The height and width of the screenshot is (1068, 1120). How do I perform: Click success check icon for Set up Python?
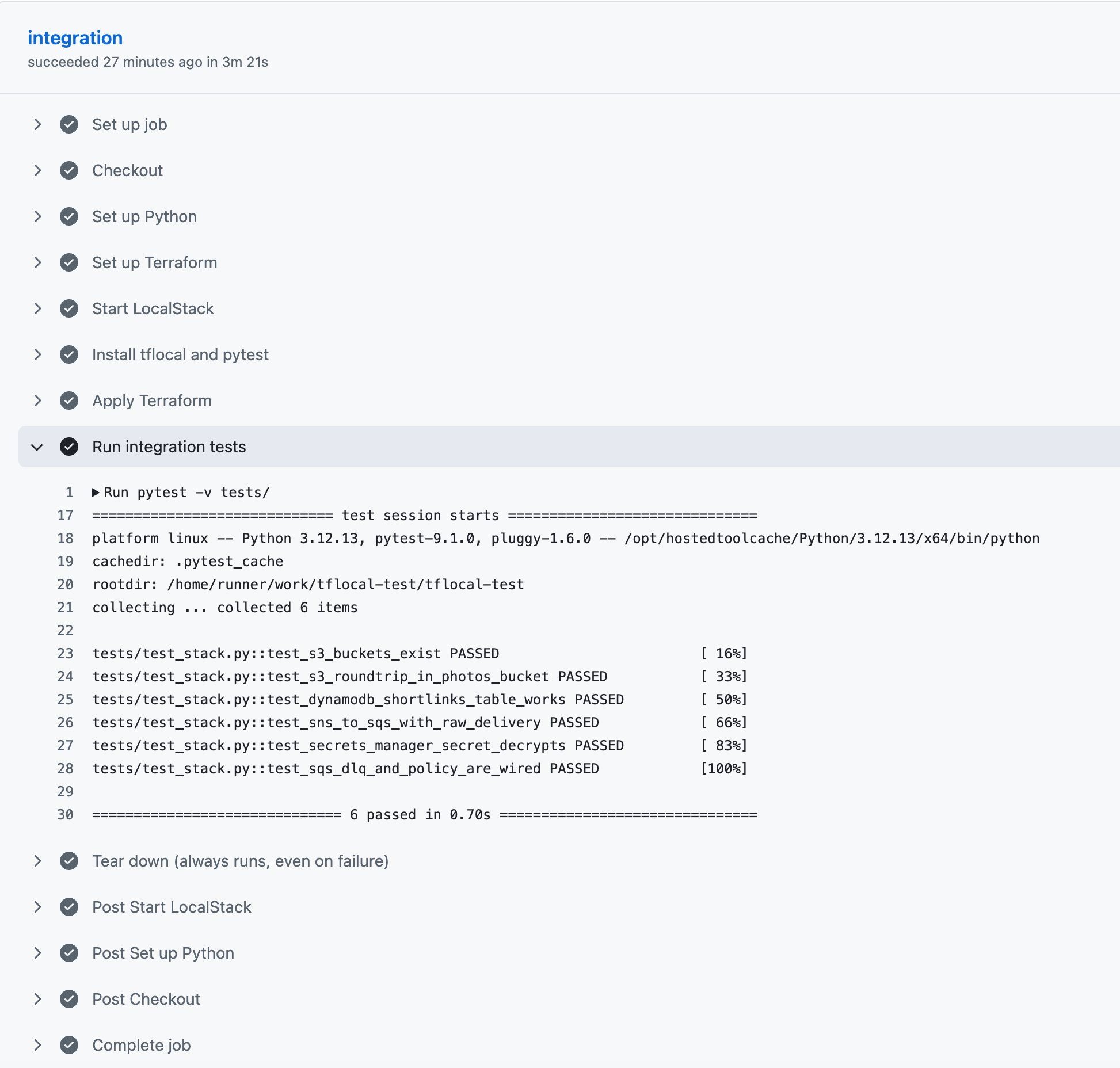tap(69, 216)
